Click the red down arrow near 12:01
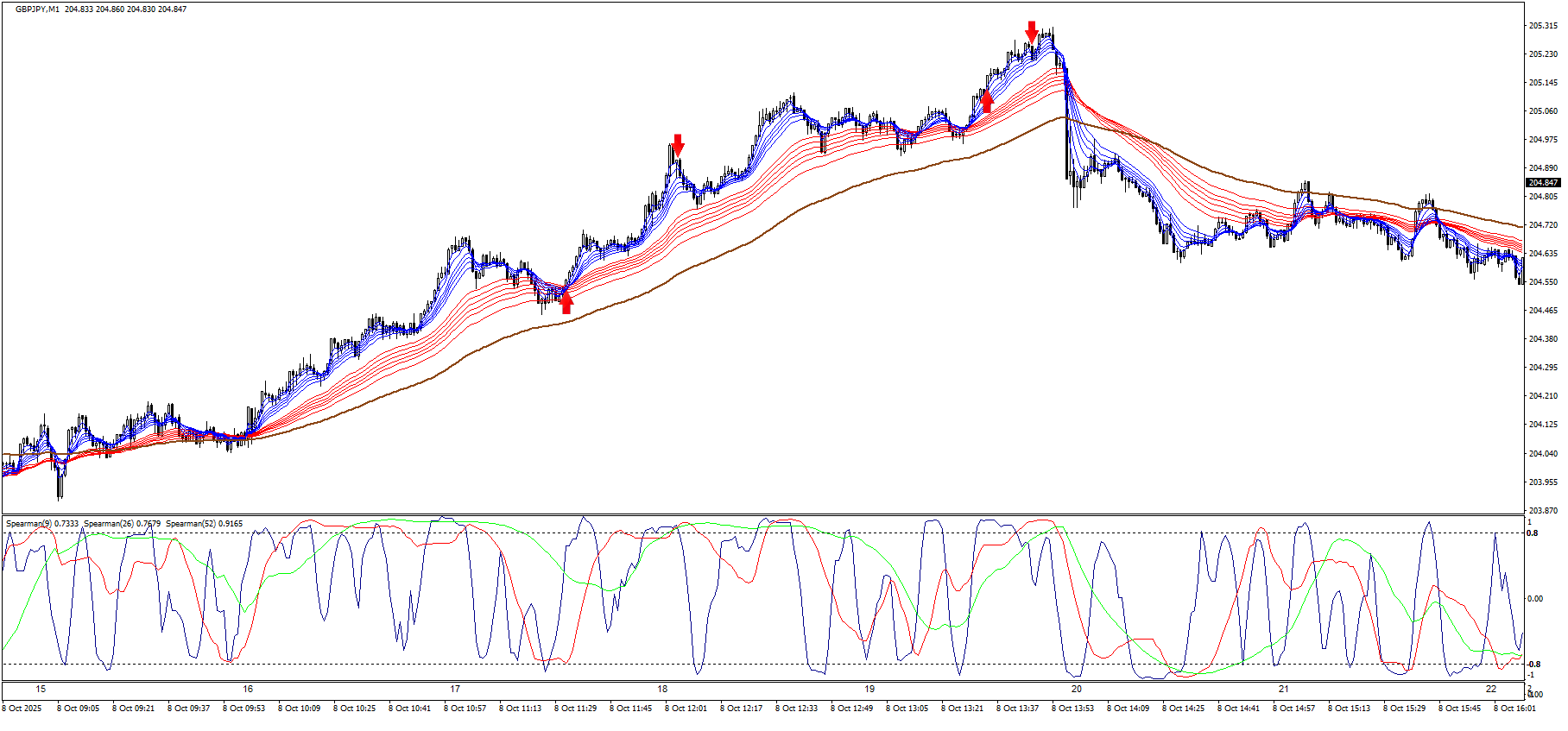This screenshot has height=731, width=1568. pyautogui.click(x=678, y=145)
